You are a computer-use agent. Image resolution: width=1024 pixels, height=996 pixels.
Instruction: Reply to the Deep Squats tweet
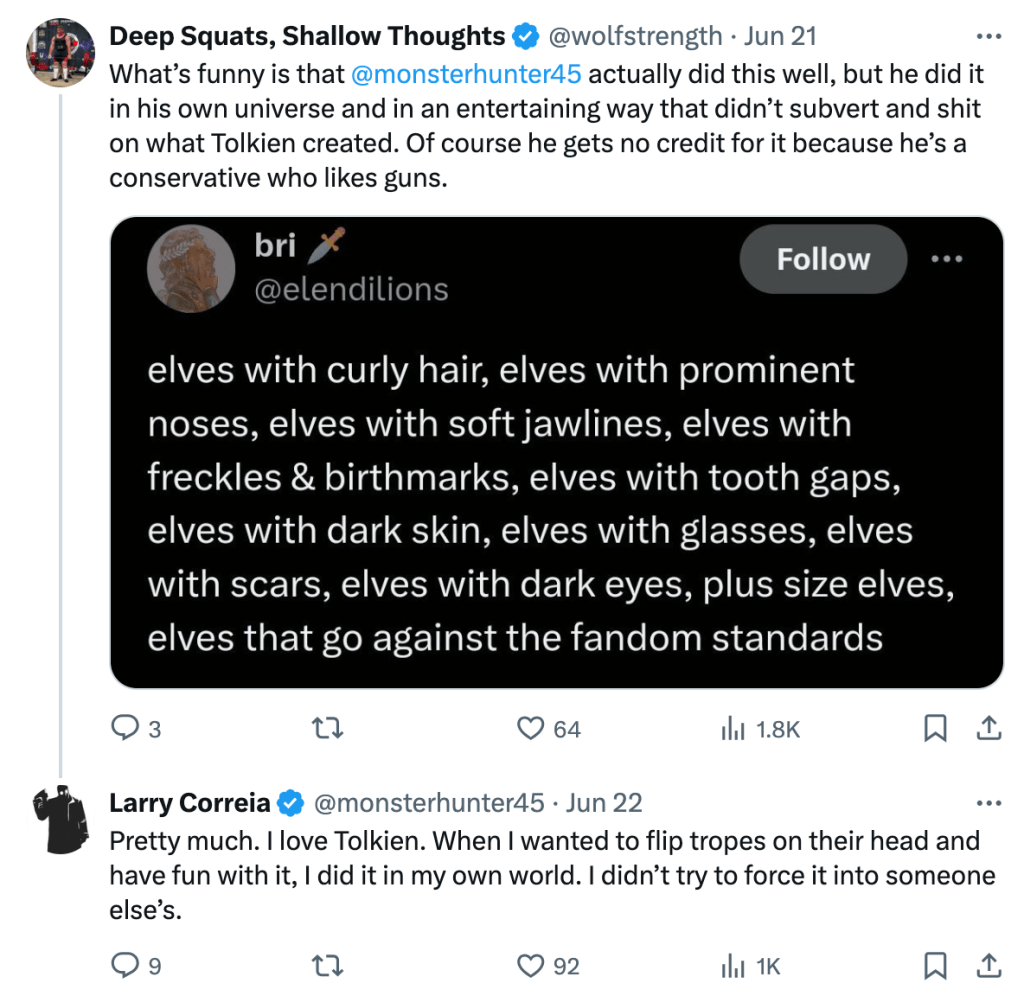pyautogui.click(x=124, y=729)
